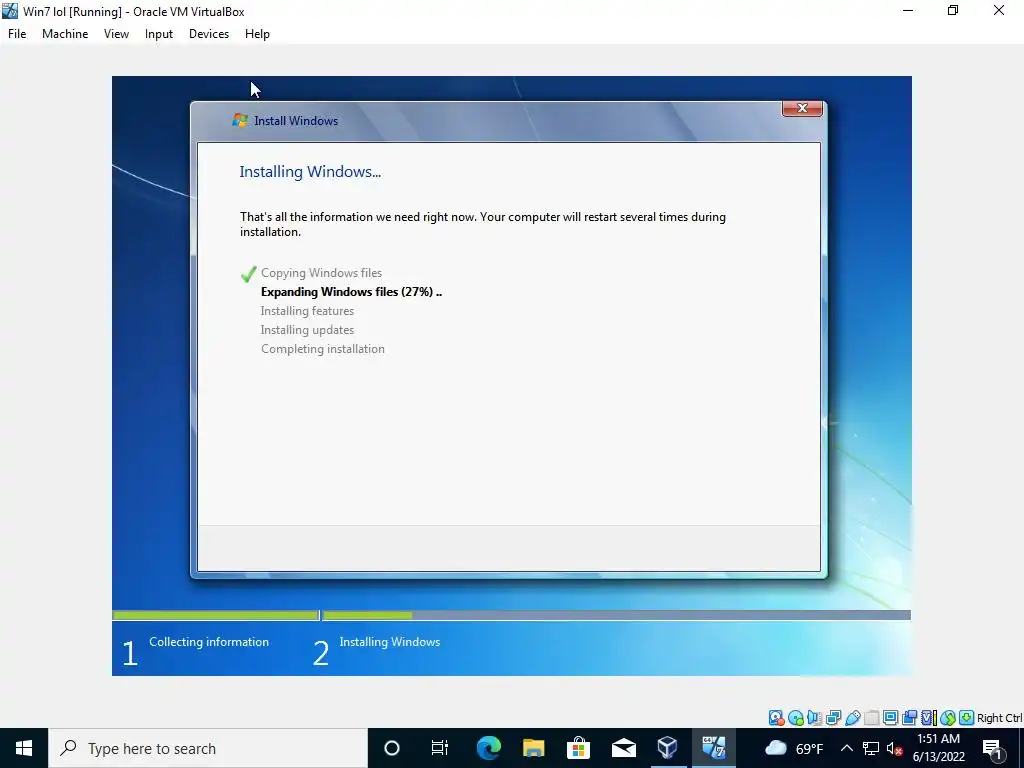The image size is (1024, 768).
Task: Open Task View on the taskbar
Action: tap(440, 748)
